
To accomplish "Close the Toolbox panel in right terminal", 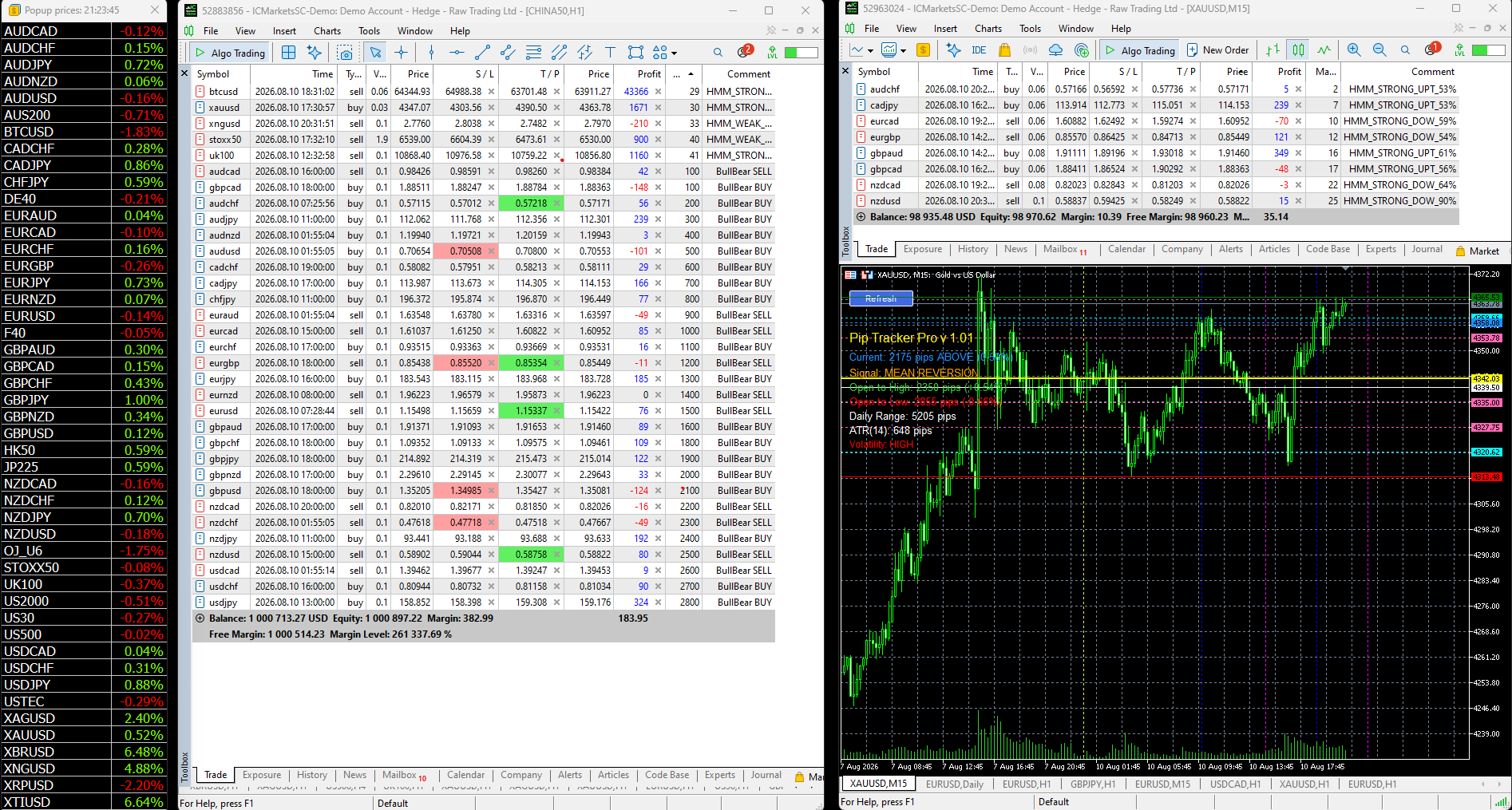I will [x=846, y=71].
